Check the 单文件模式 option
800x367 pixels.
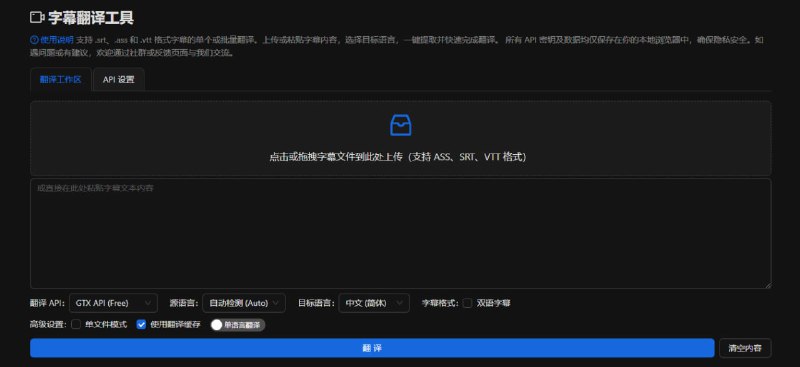(76, 325)
